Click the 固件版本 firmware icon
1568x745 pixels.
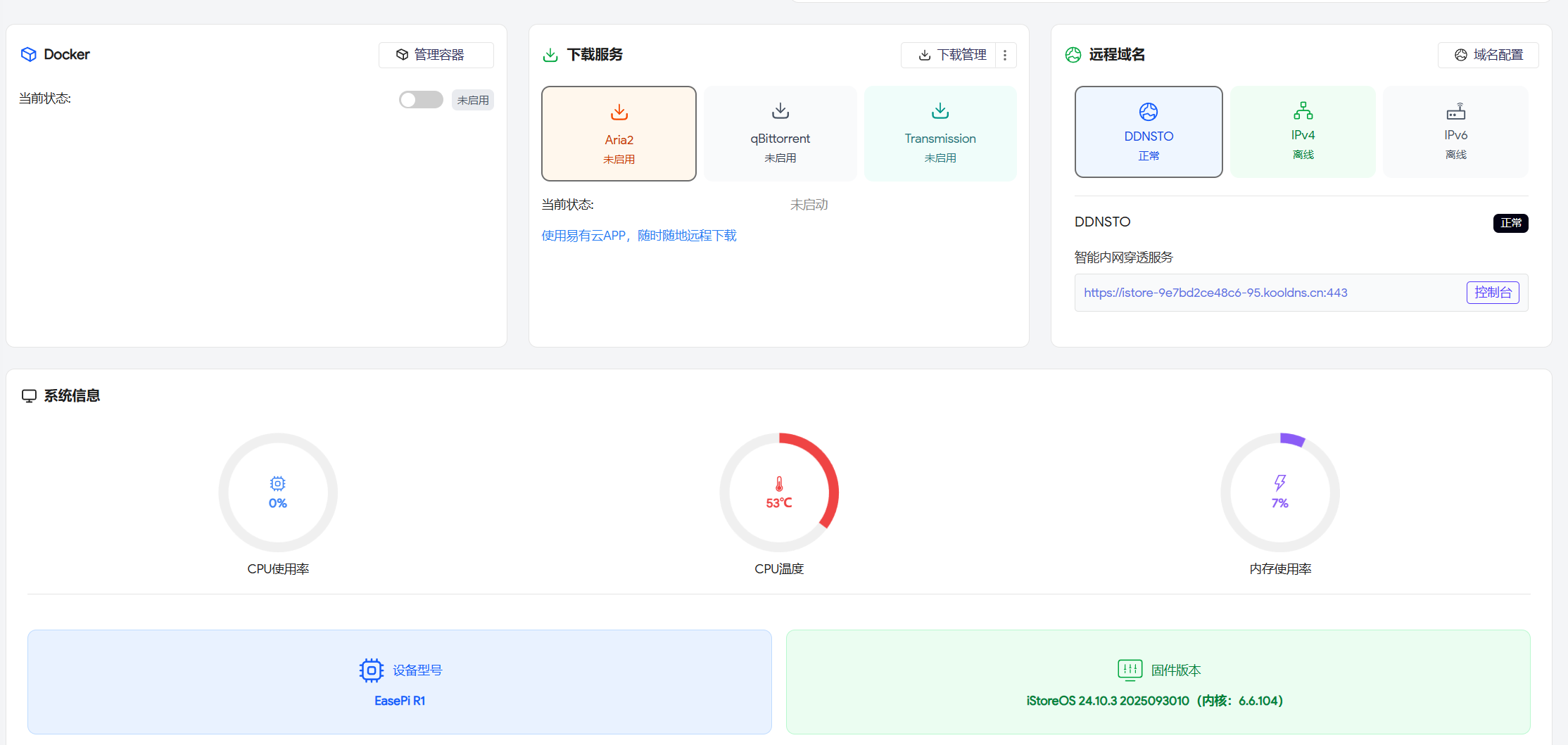pyautogui.click(x=1130, y=670)
